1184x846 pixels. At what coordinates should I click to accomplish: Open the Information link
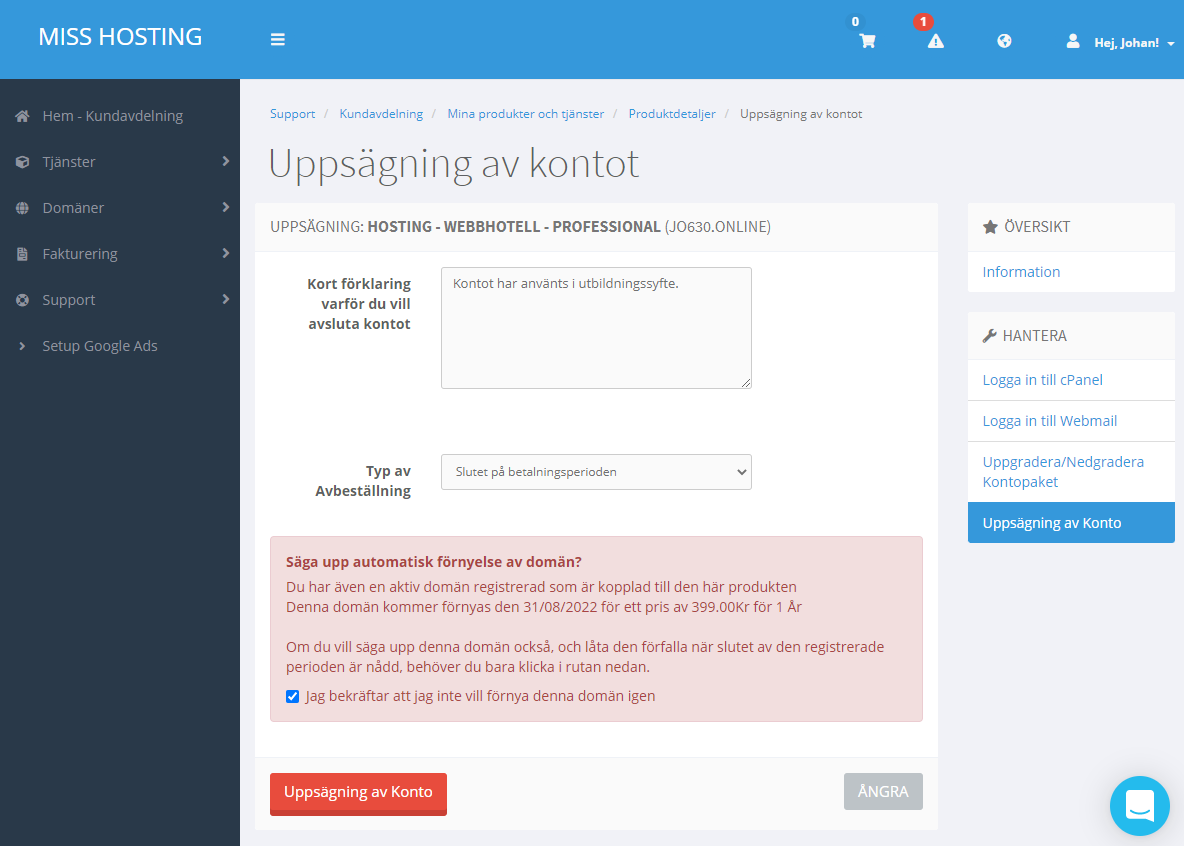tap(1021, 272)
